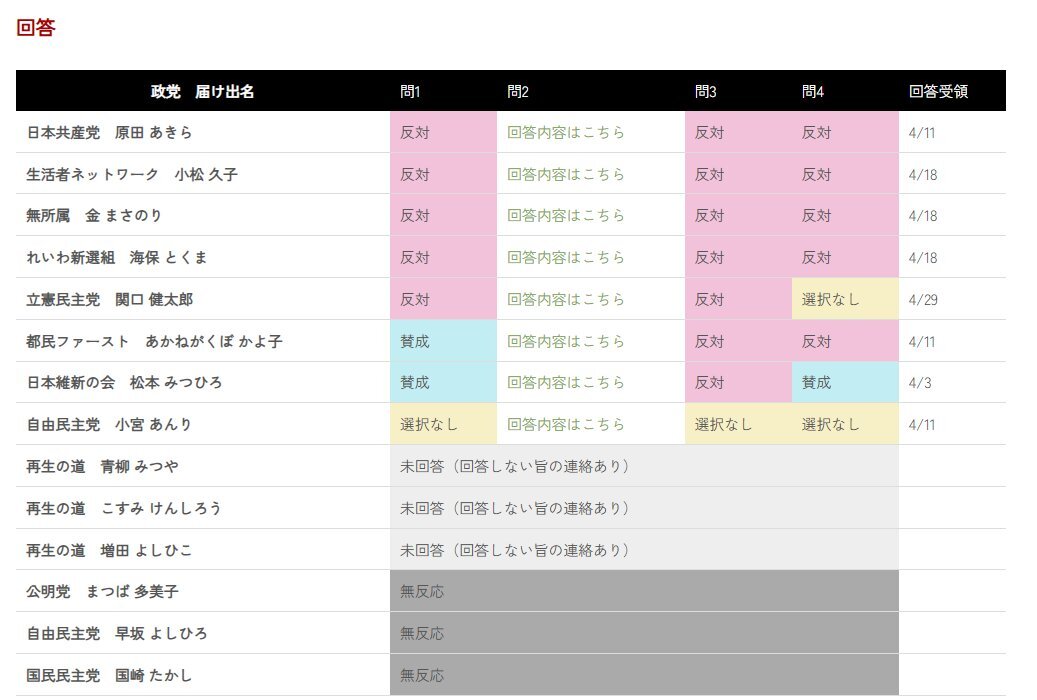The height and width of the screenshot is (700, 1037).
Task: Select the name 生活者ネットワーク 小松 久子
Action: [132, 175]
